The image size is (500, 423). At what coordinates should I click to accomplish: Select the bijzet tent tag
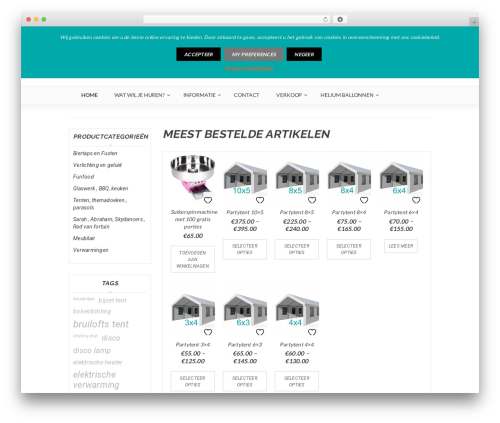tap(112, 300)
